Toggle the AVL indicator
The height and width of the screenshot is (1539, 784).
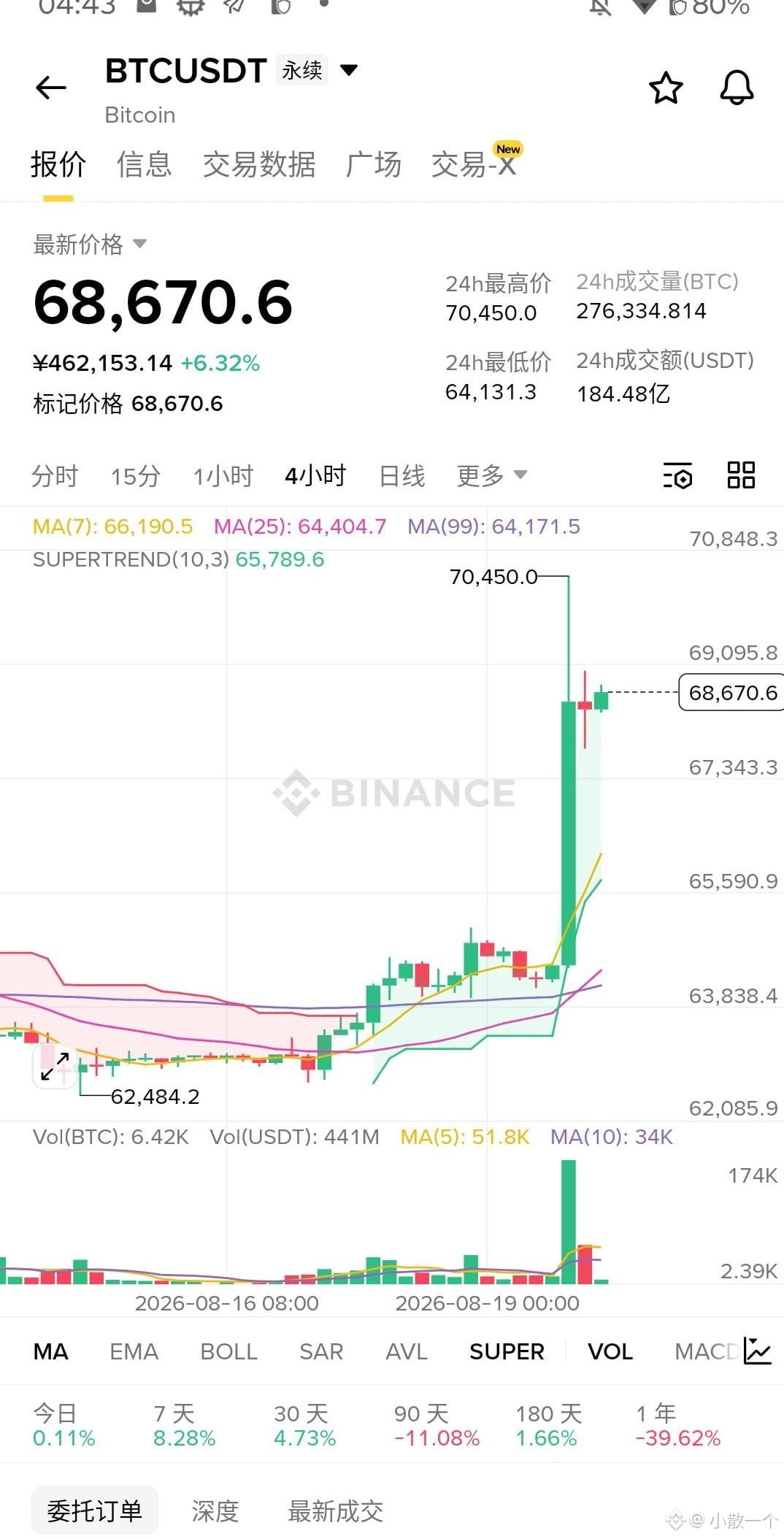[407, 1351]
